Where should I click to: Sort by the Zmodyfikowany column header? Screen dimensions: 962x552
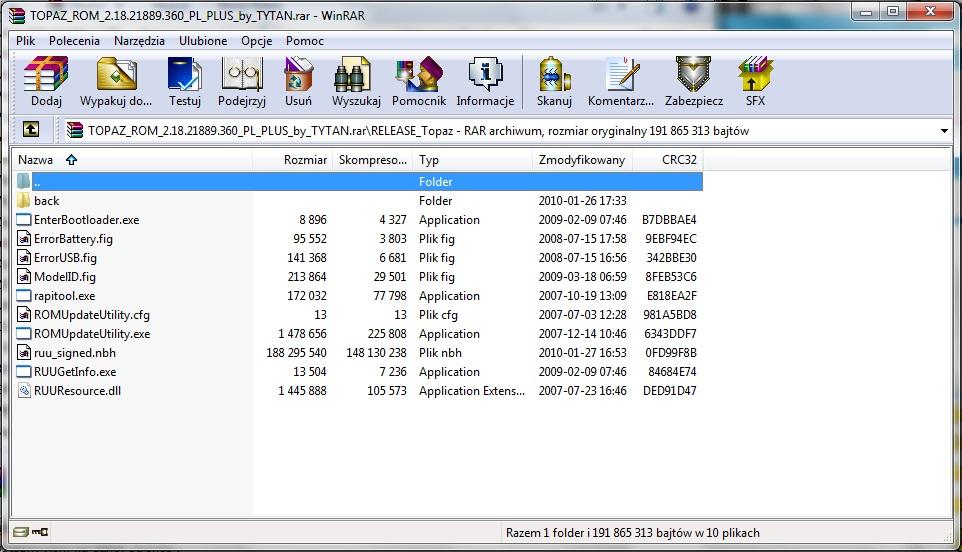coord(582,160)
